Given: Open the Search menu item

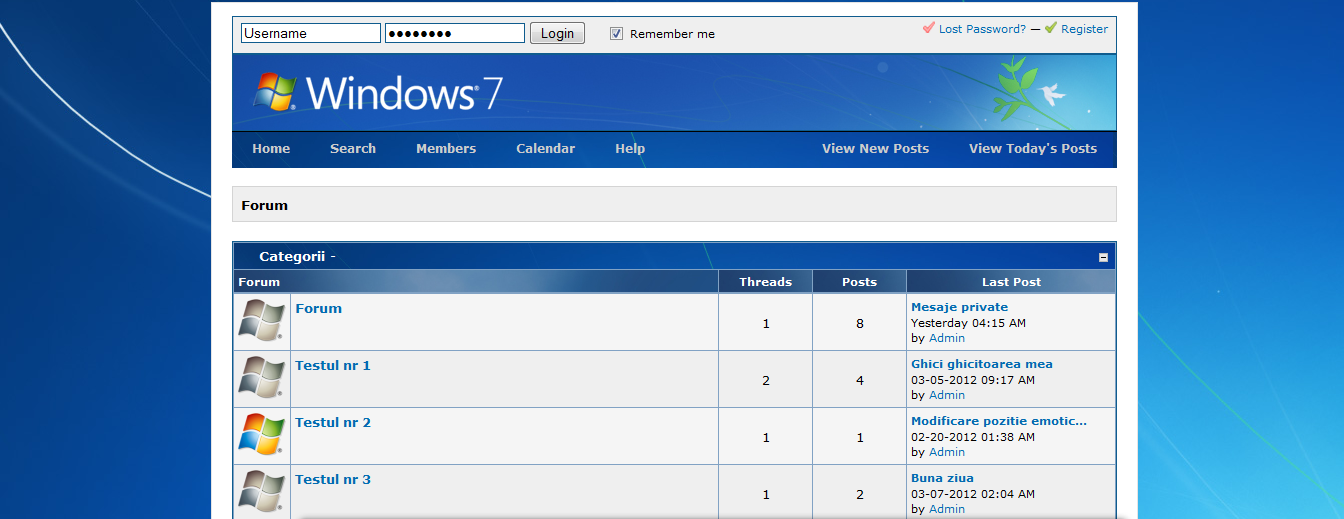Looking at the screenshot, I should tap(353, 148).
